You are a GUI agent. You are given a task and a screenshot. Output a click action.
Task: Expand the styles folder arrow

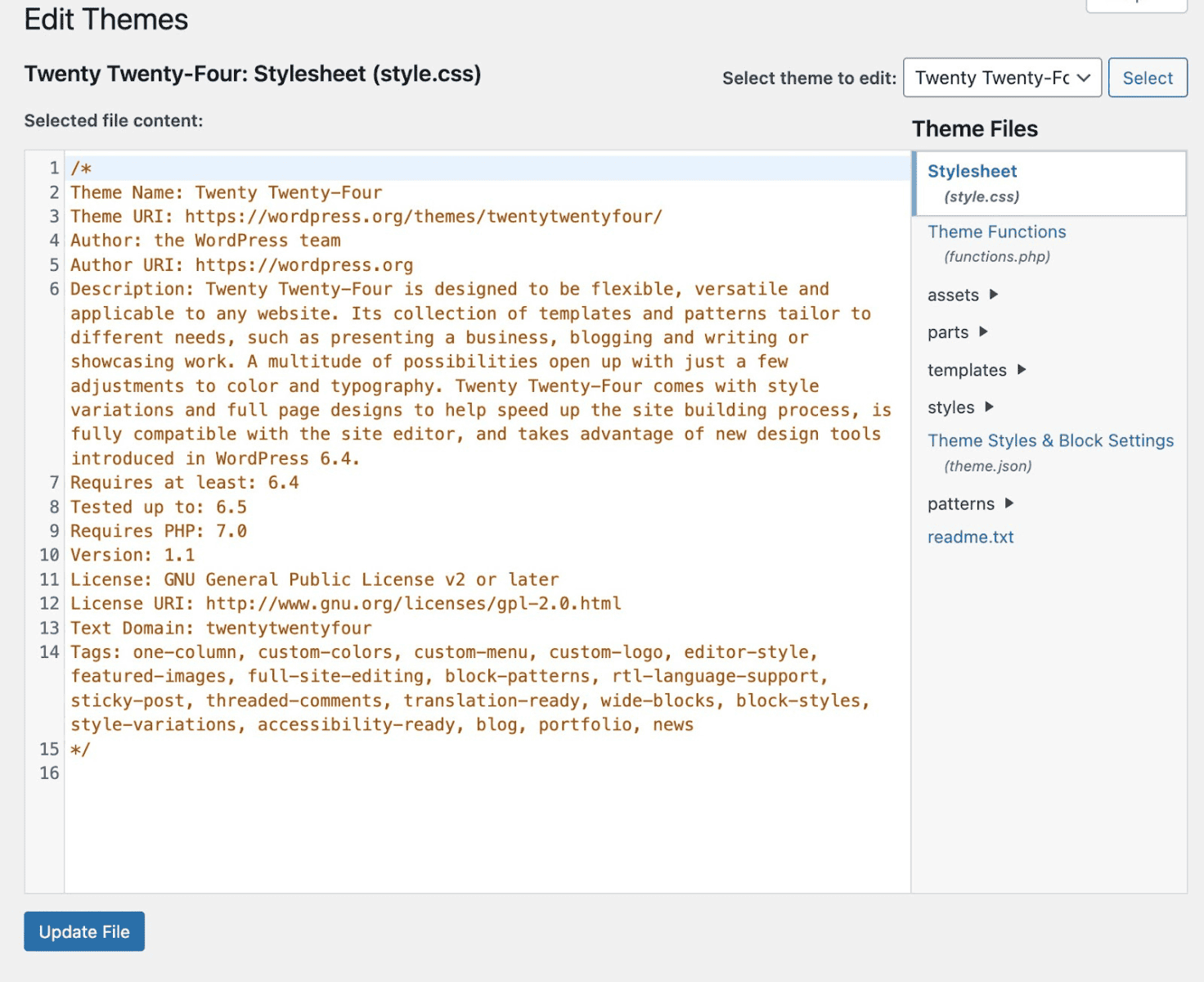(989, 408)
